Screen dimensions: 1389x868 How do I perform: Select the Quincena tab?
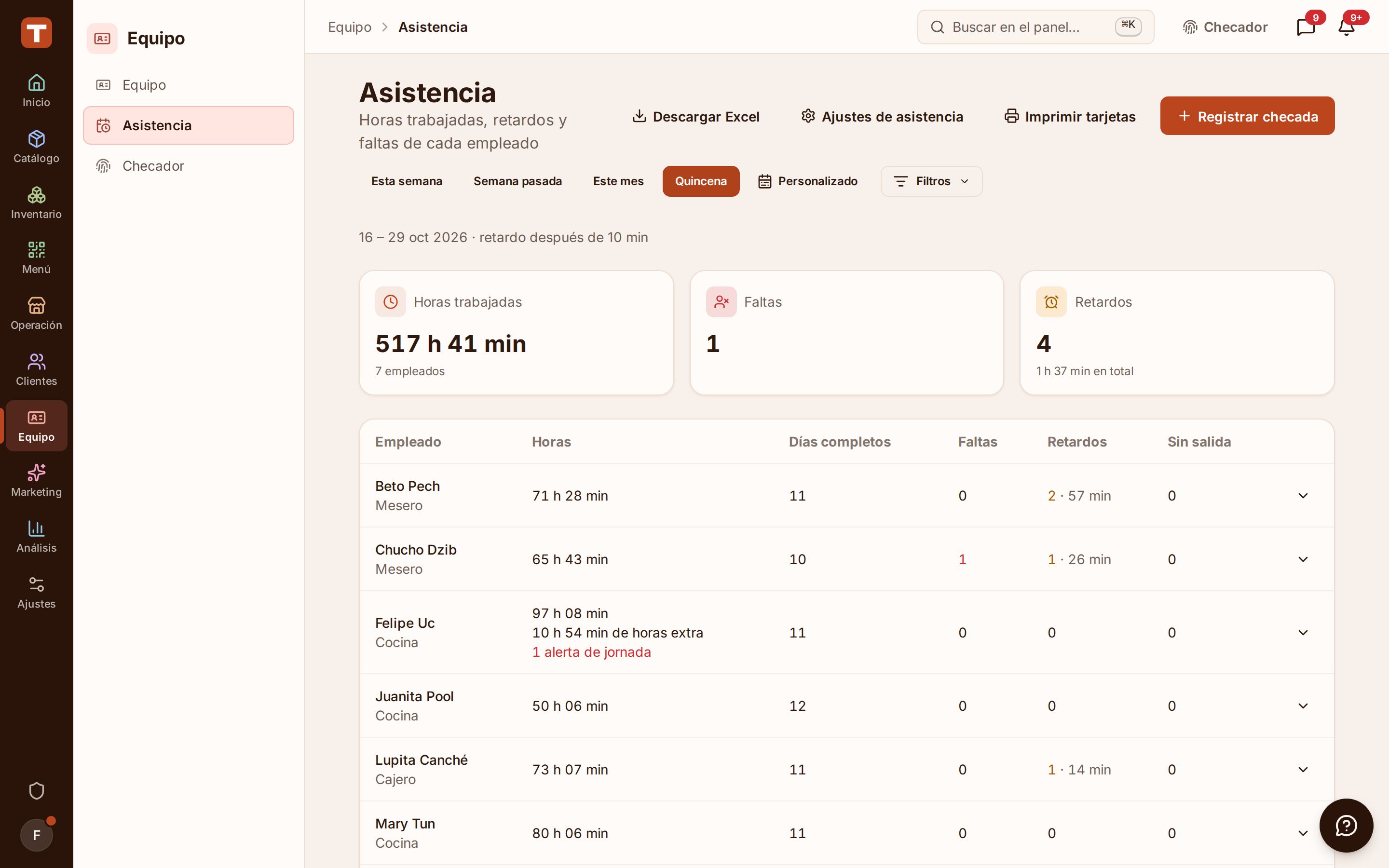701,181
